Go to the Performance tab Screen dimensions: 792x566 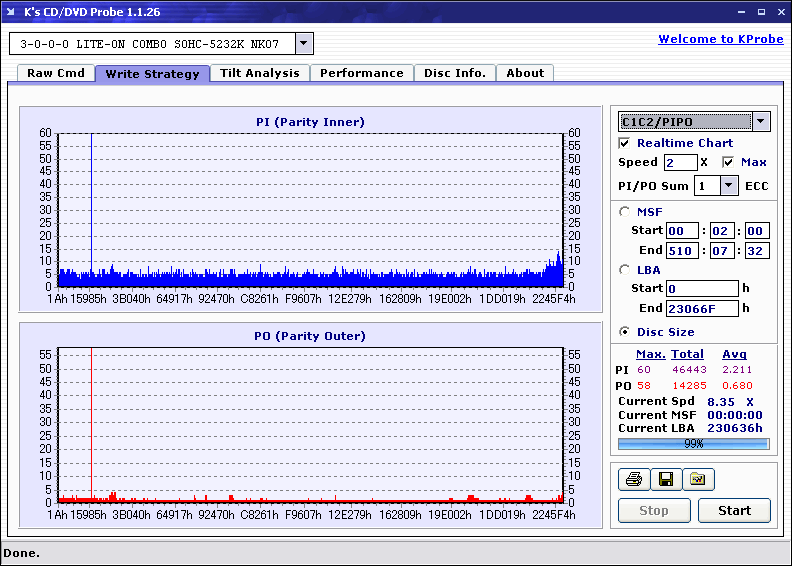[x=361, y=73]
